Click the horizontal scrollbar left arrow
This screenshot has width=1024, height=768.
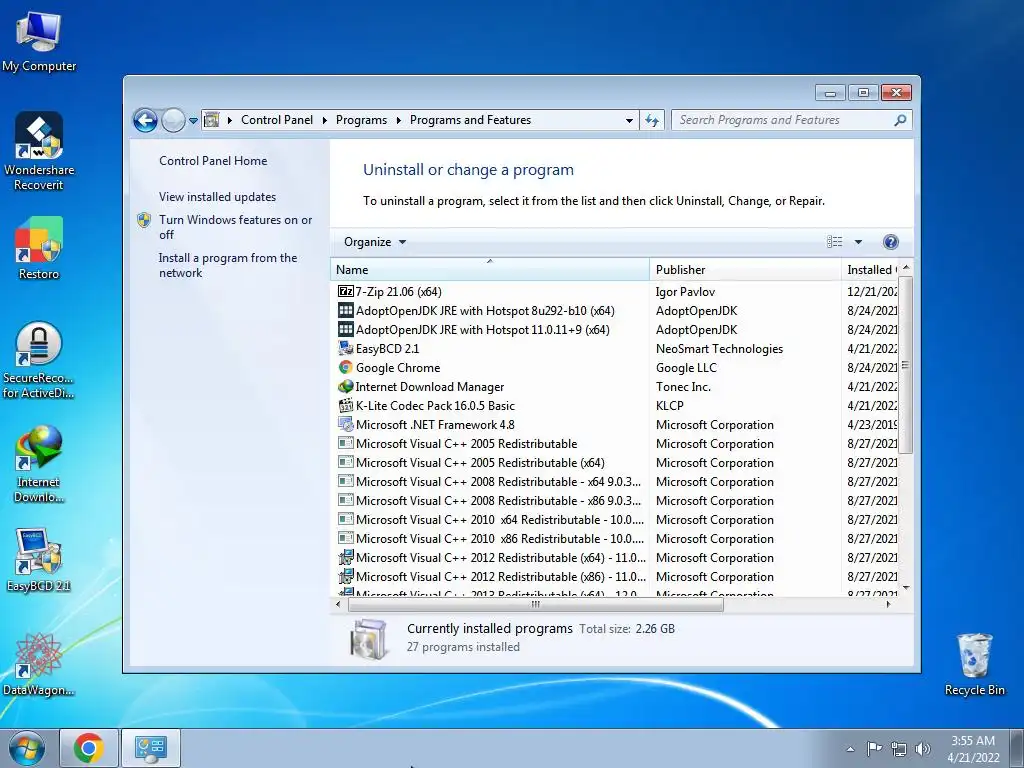338,605
